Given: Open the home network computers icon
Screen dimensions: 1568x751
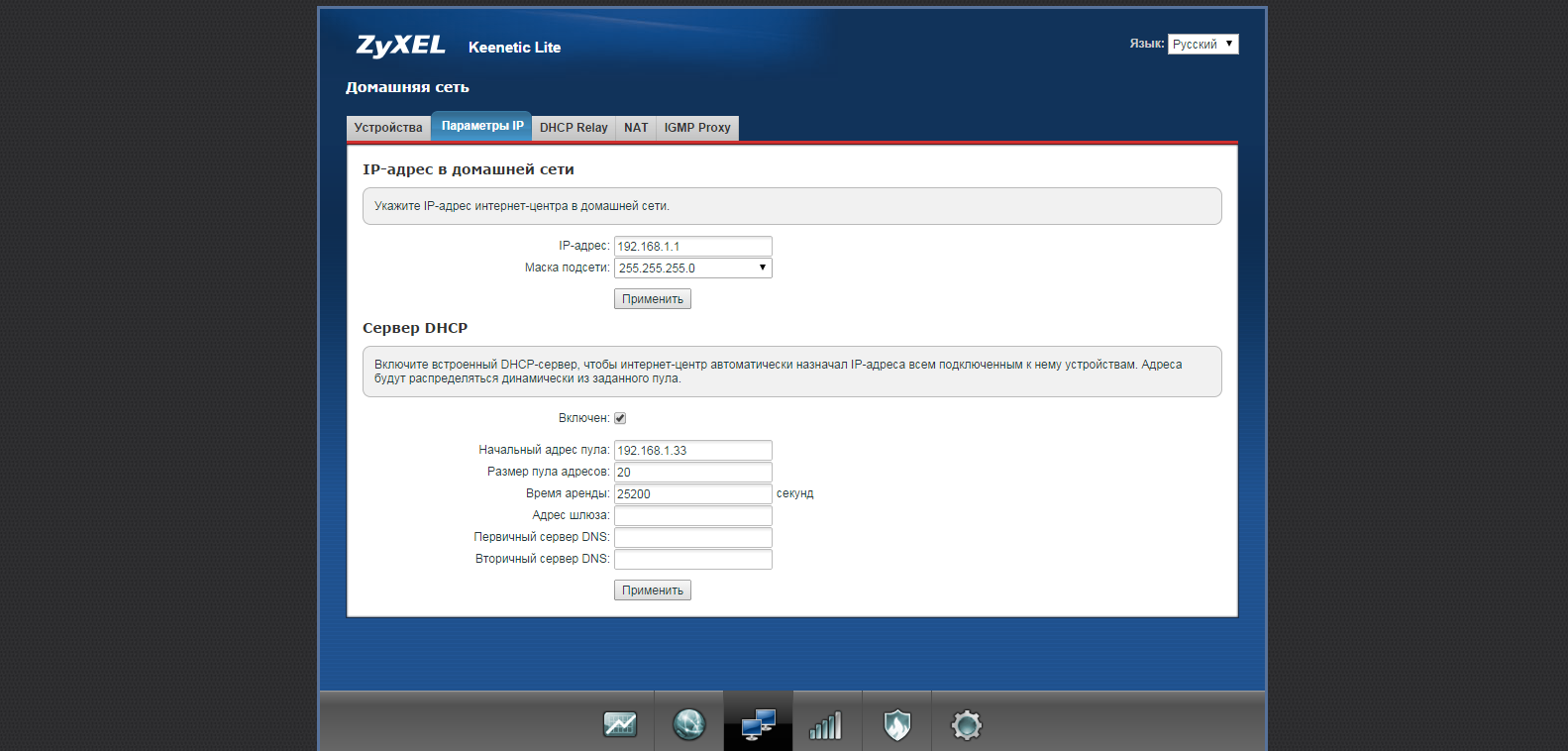Looking at the screenshot, I should tap(759, 725).
